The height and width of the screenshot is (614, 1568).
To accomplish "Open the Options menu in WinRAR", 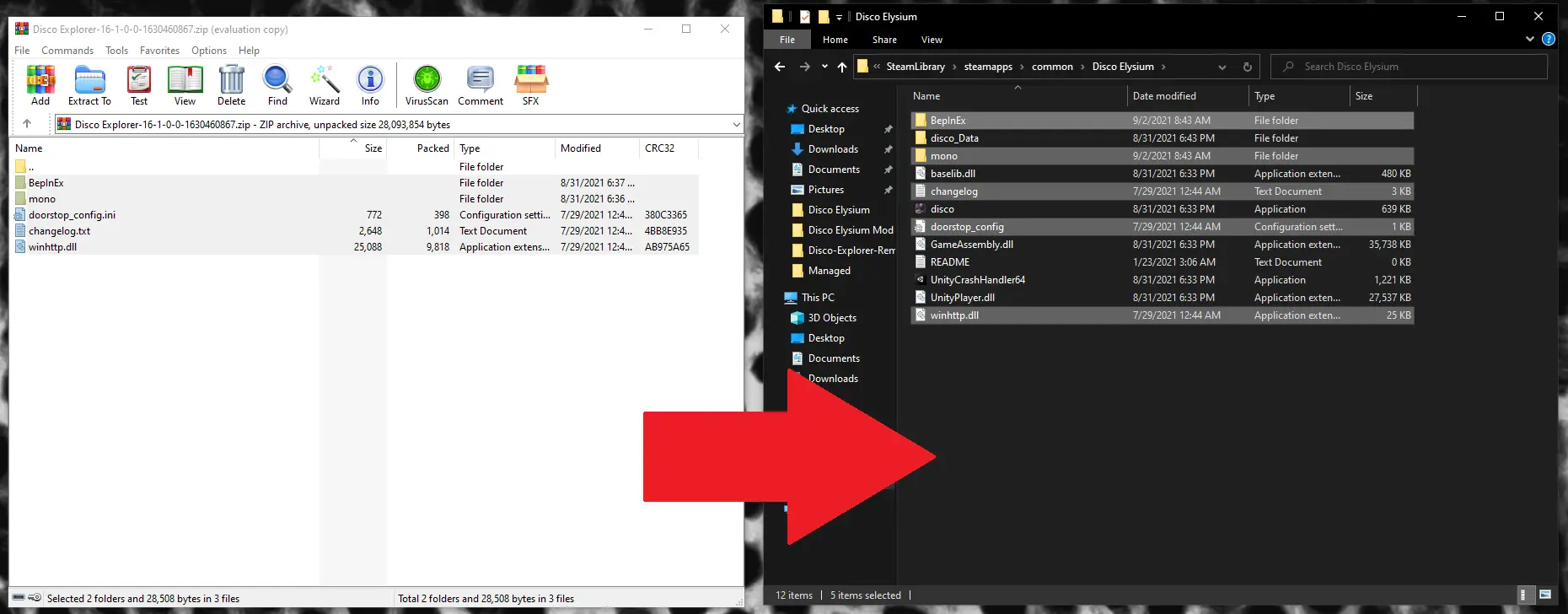I will [209, 51].
